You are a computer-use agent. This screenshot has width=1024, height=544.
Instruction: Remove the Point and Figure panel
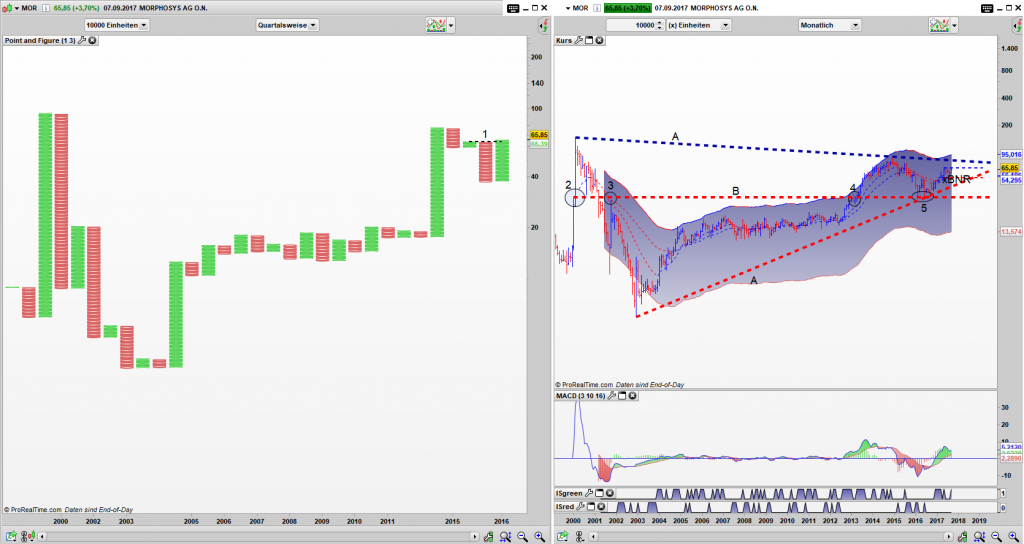[93, 40]
